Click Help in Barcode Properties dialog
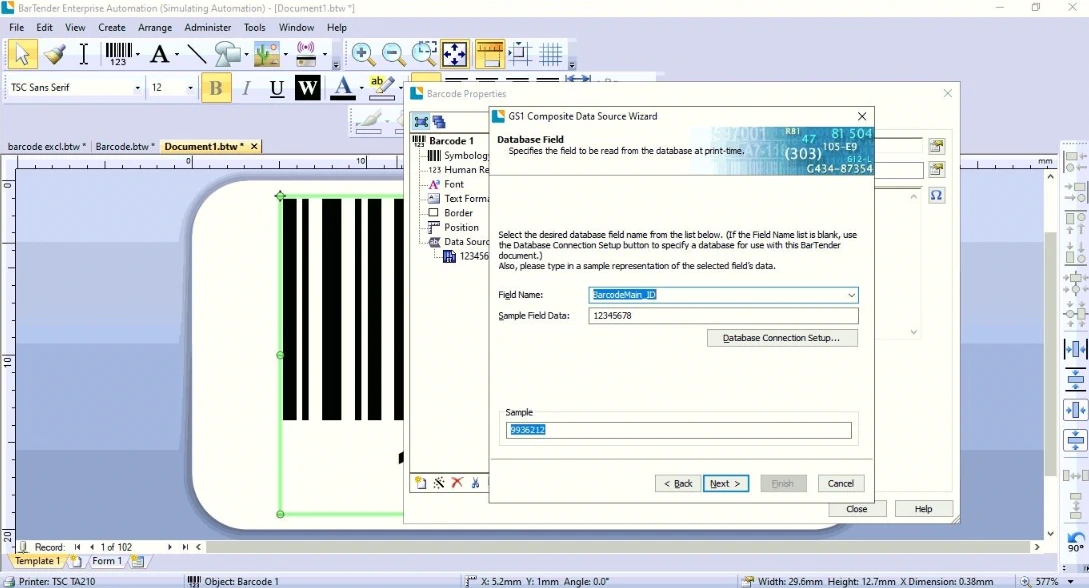1089x588 pixels. pyautogui.click(x=923, y=509)
